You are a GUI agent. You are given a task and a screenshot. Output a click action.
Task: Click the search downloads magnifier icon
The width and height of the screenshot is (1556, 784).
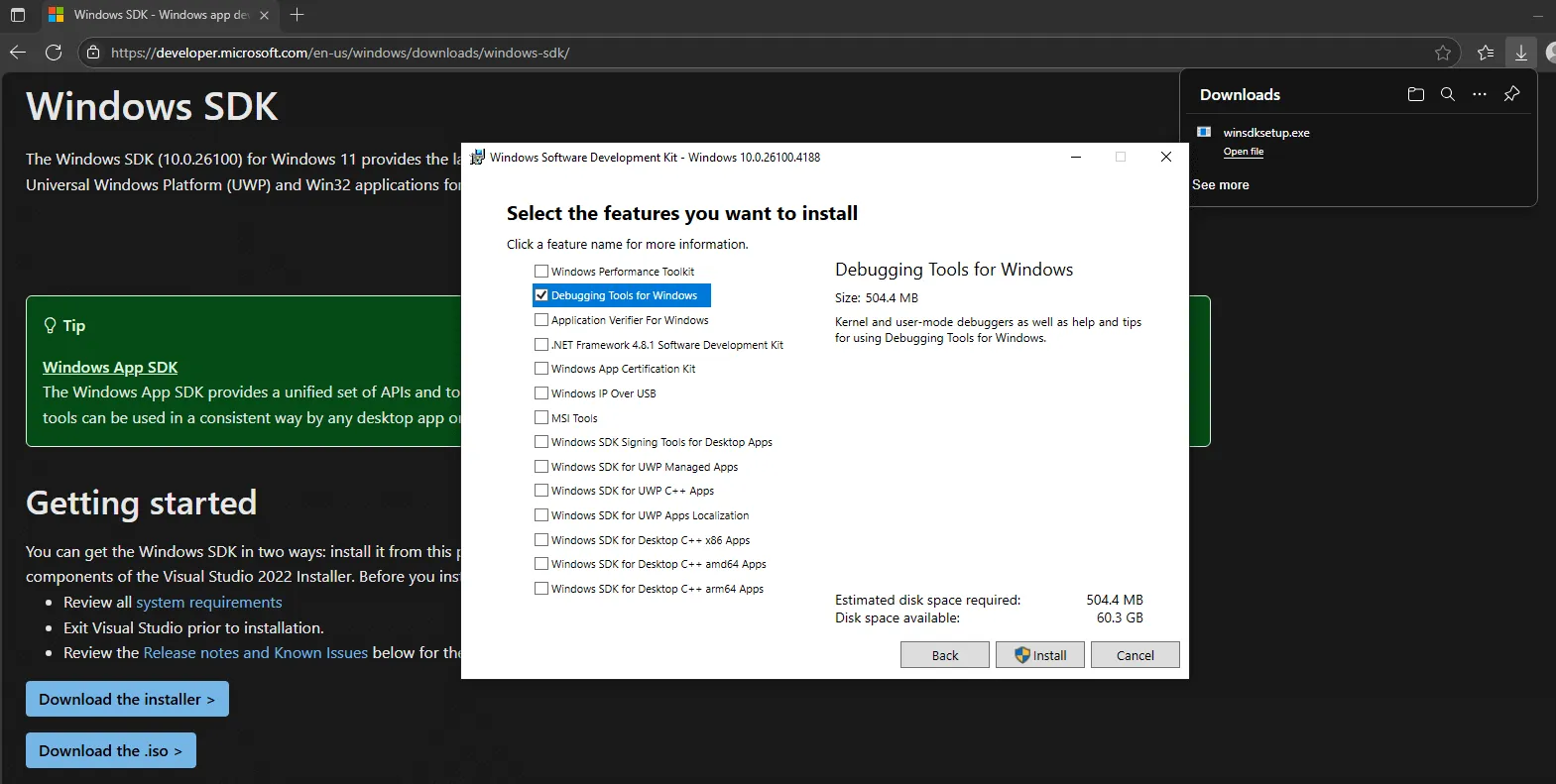click(1448, 94)
